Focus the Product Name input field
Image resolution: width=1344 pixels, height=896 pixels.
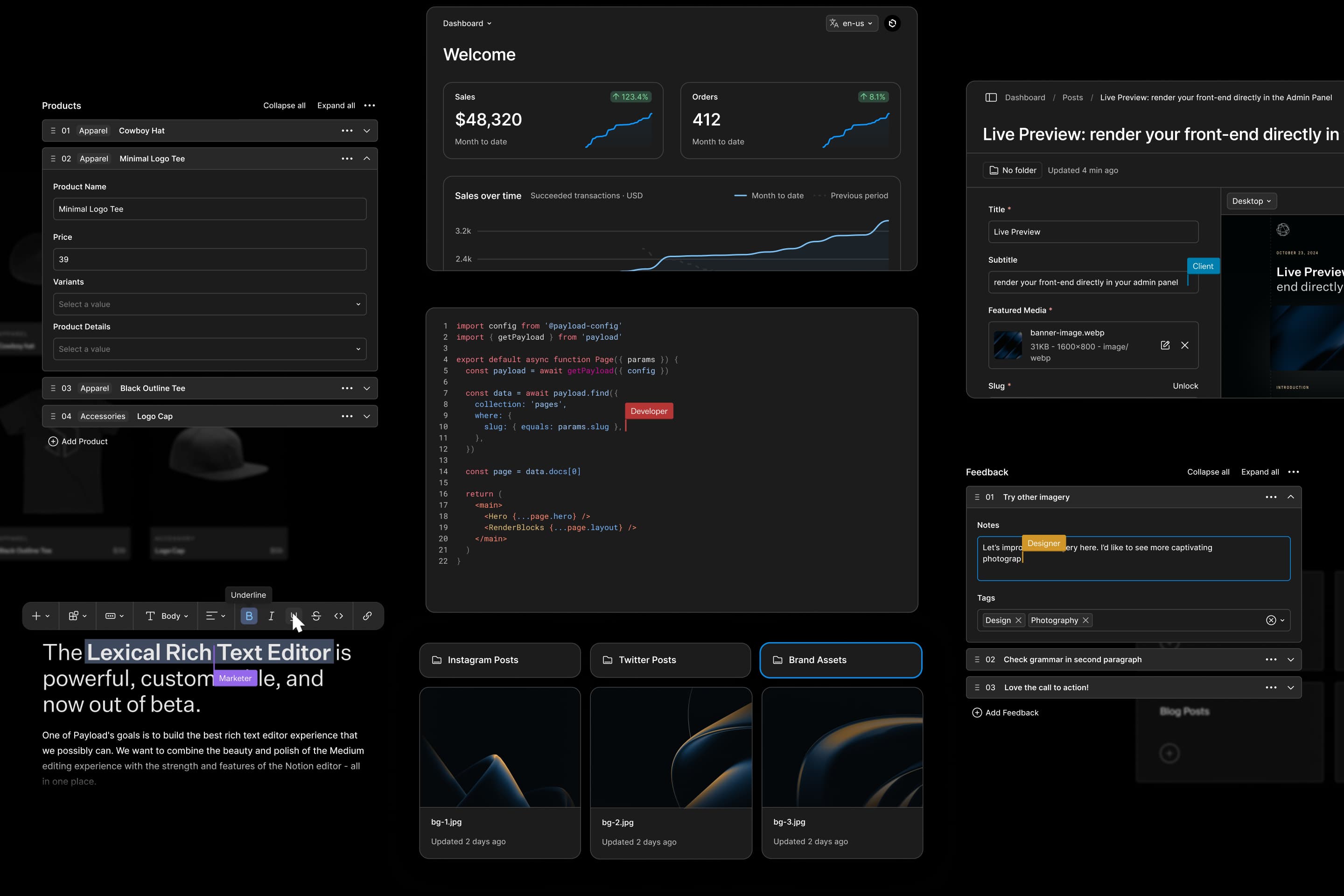tap(210, 209)
